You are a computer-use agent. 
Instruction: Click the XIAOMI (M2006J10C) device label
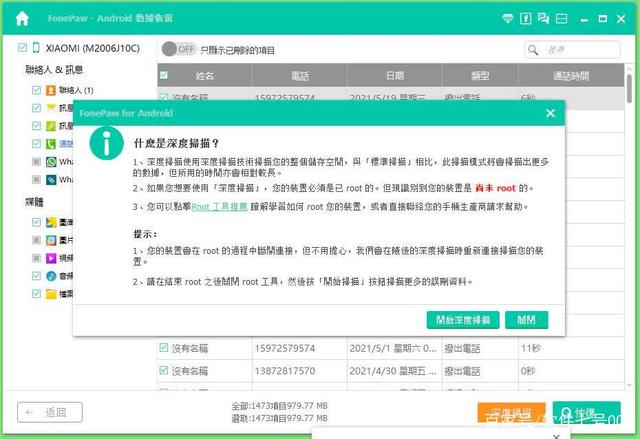[x=93, y=48]
